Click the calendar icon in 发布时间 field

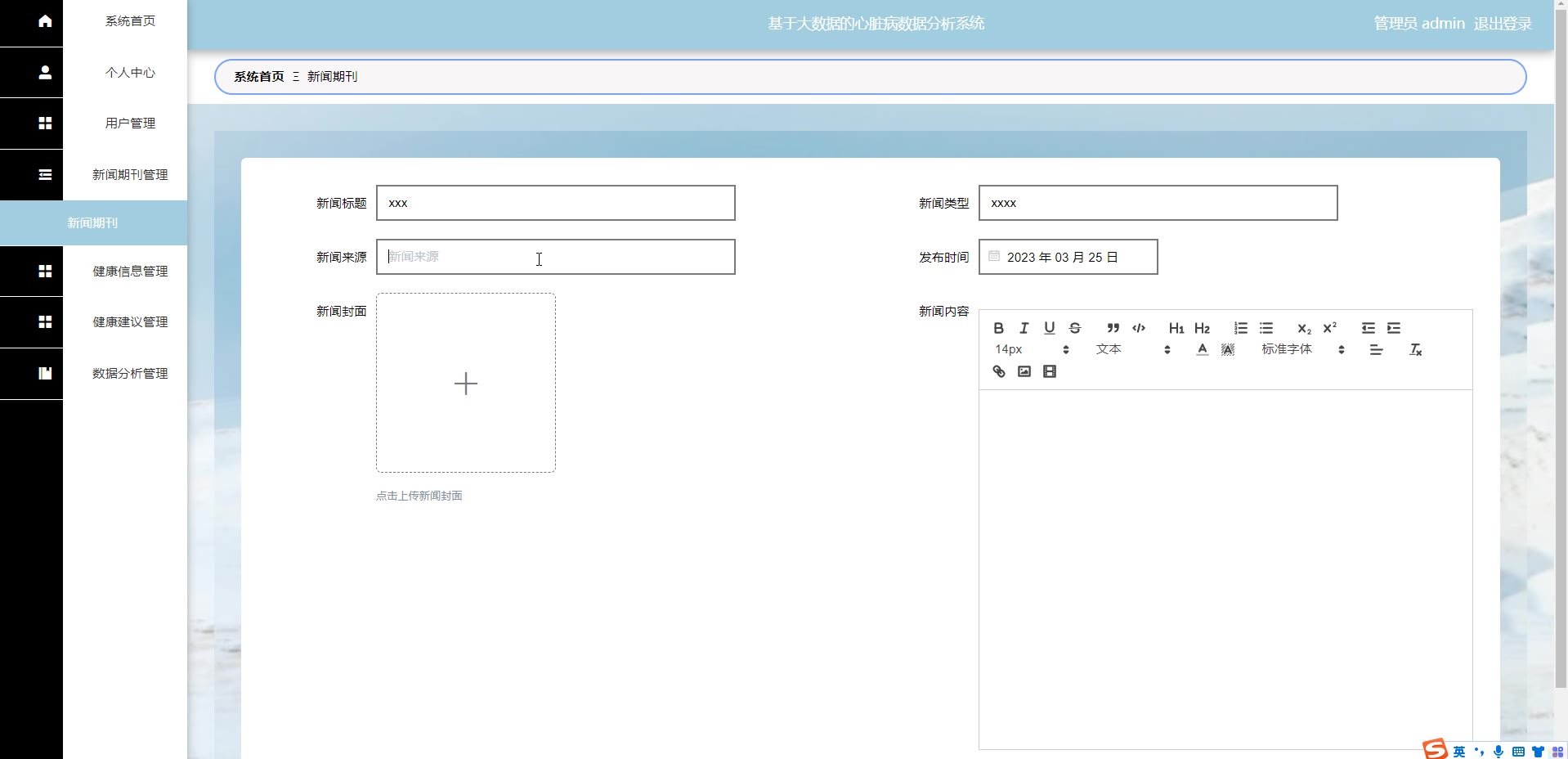pyautogui.click(x=994, y=256)
